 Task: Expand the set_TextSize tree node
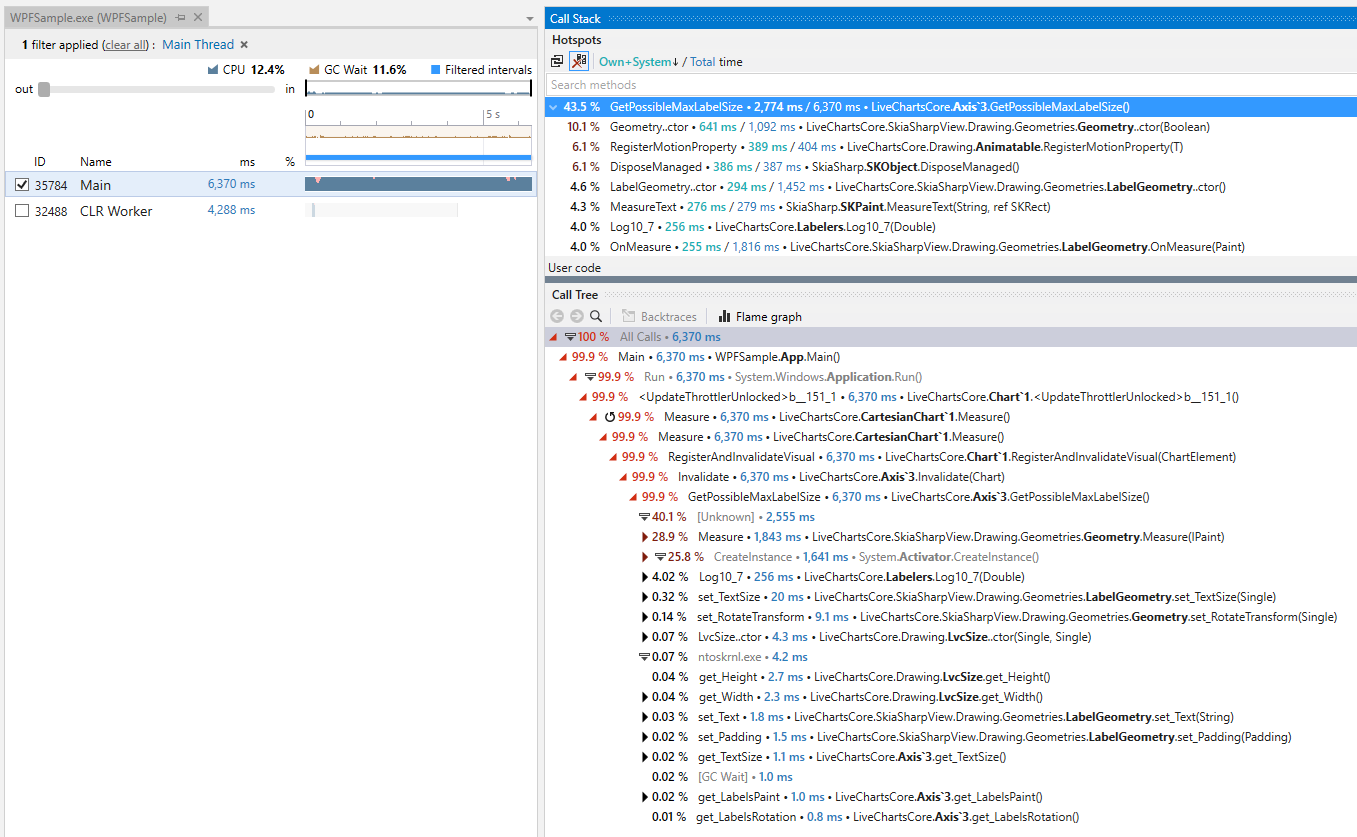coord(644,597)
